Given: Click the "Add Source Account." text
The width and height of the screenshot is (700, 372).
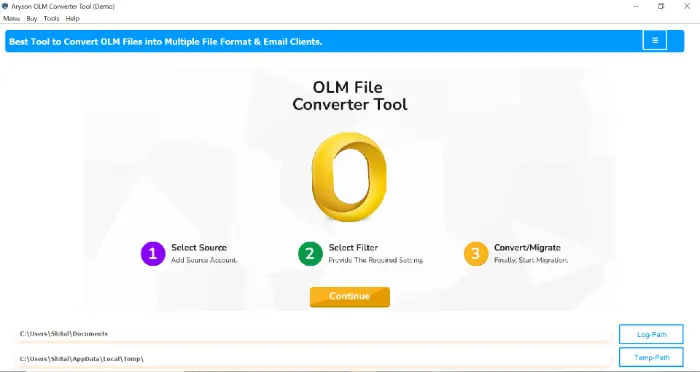Looking at the screenshot, I should point(204,260).
